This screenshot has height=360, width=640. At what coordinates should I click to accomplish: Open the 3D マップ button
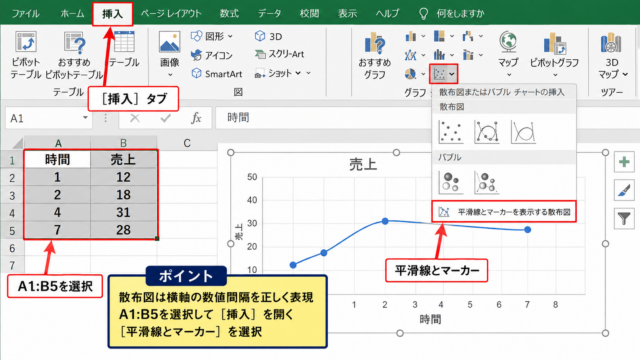click(x=612, y=55)
